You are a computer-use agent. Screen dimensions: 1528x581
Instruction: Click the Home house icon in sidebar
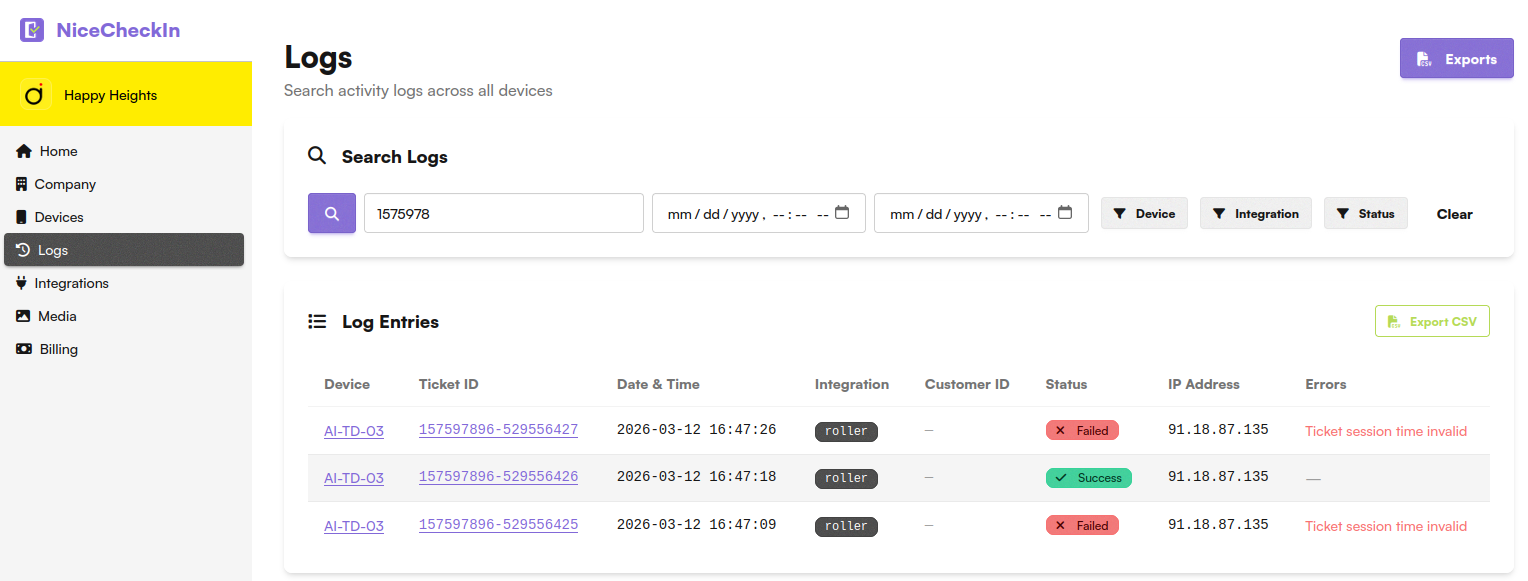(x=24, y=151)
